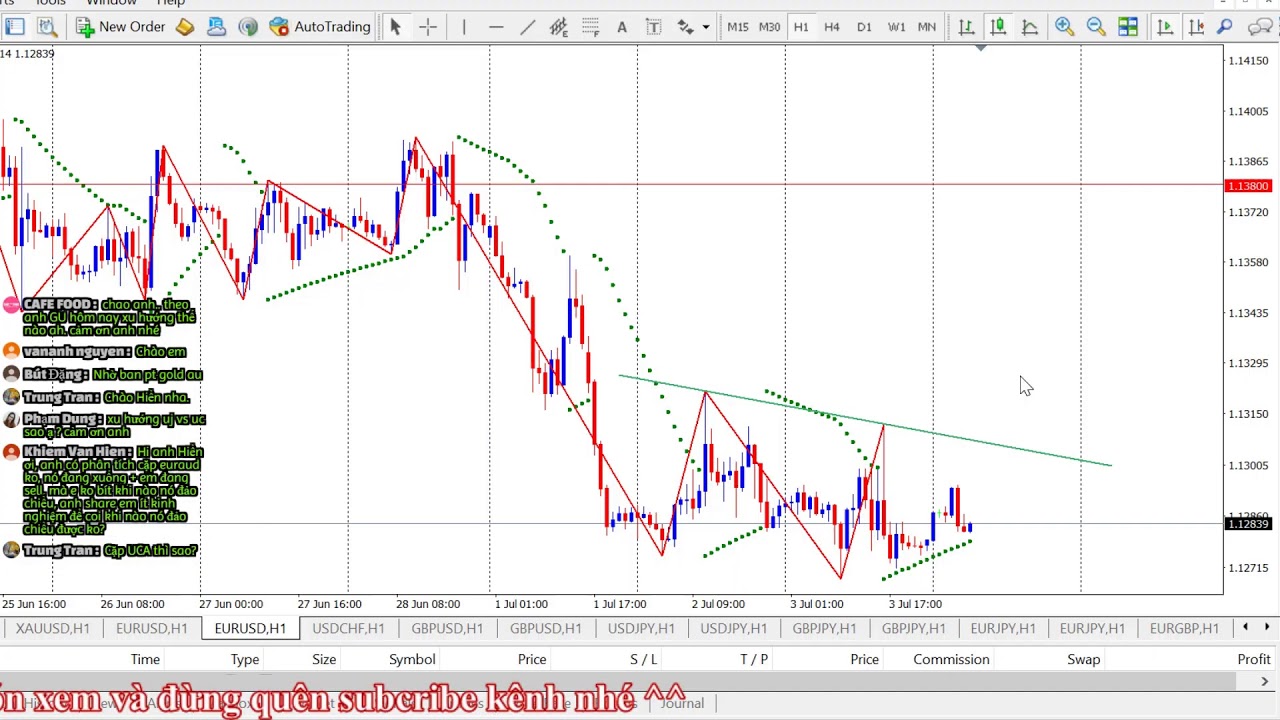Image resolution: width=1280 pixels, height=720 pixels.
Task: Select the H1 timeframe button
Action: click(x=801, y=27)
